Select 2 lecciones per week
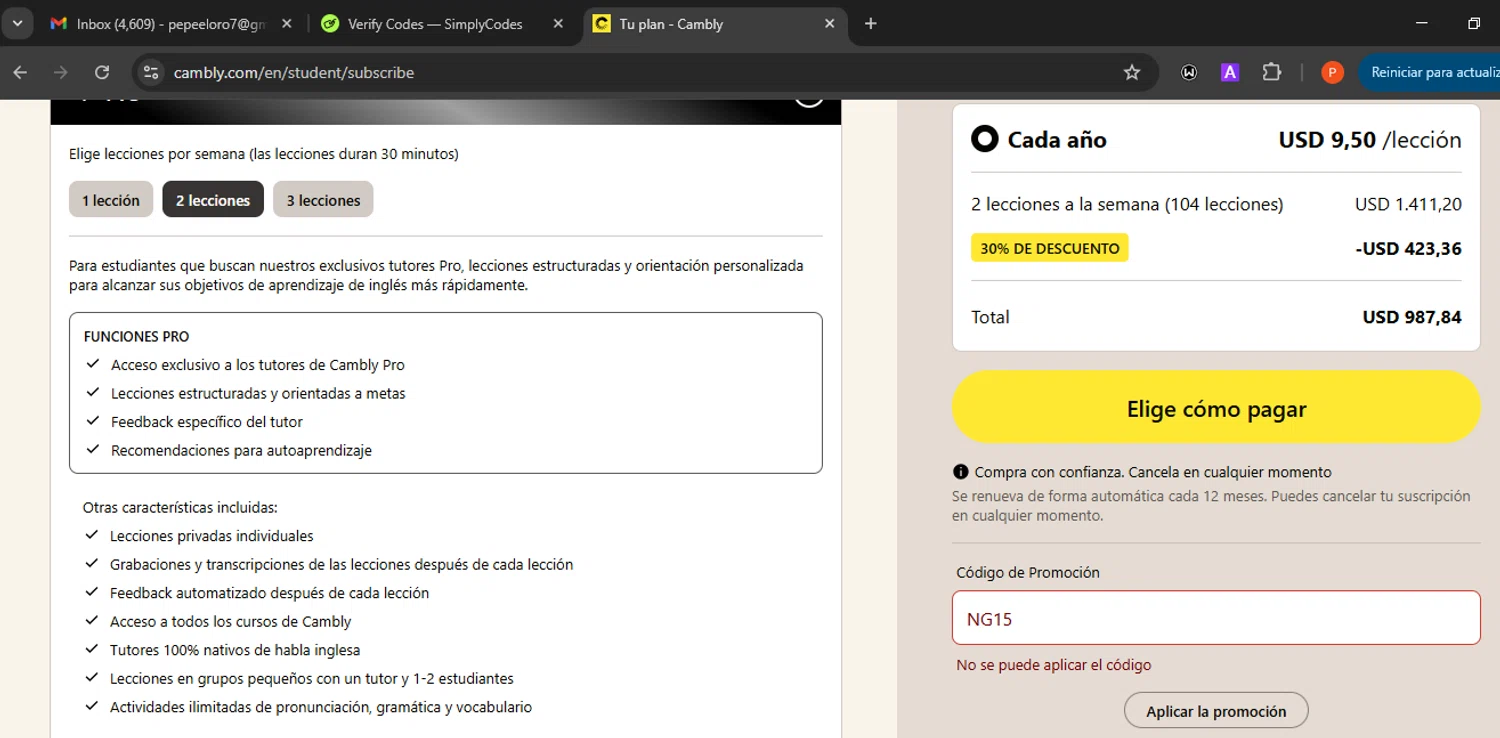 tap(213, 200)
